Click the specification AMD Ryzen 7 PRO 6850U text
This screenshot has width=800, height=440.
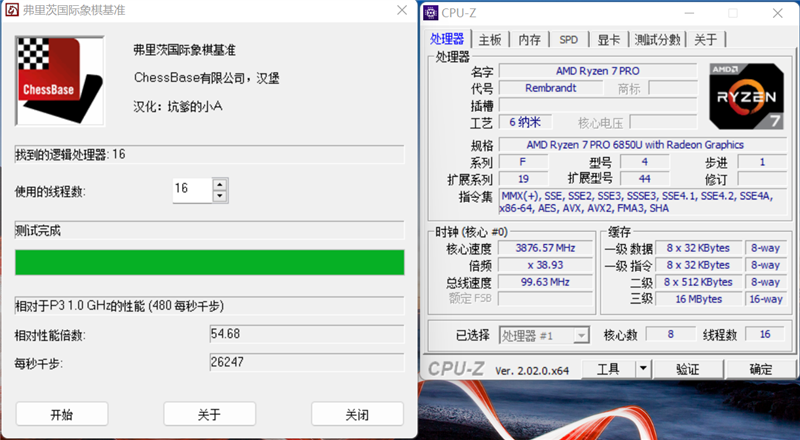click(x=635, y=144)
